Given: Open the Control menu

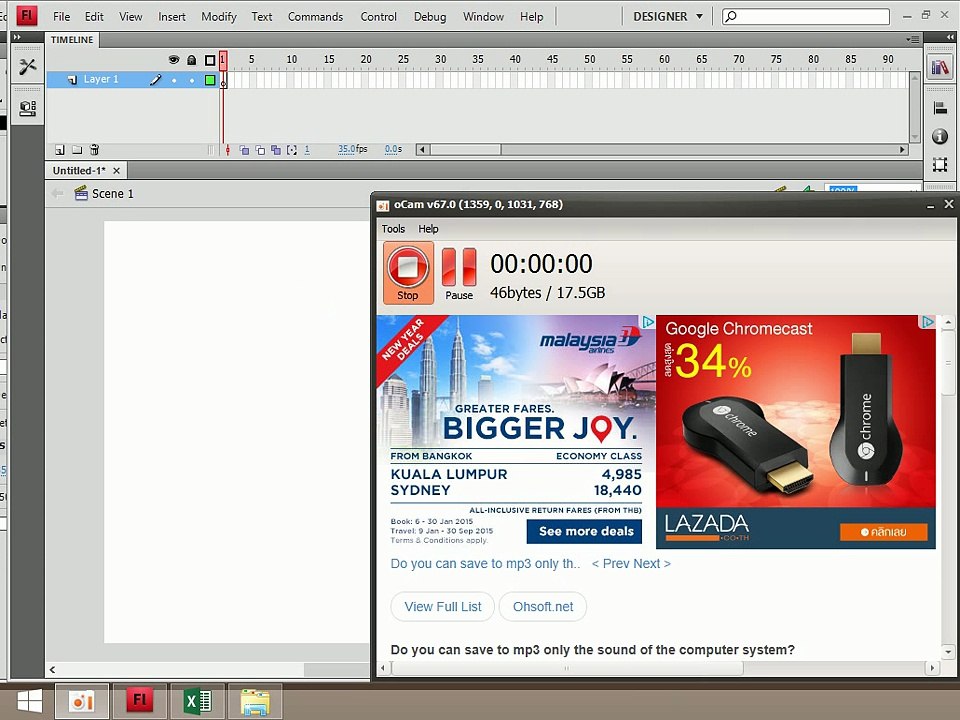Looking at the screenshot, I should pos(378,17).
